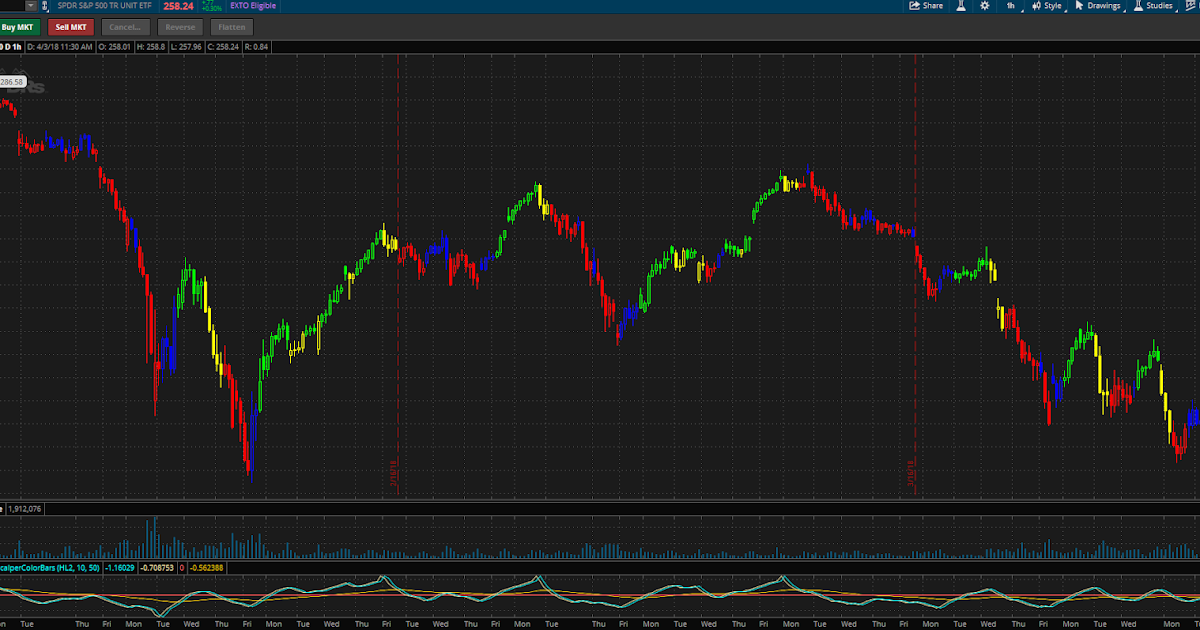Click the Reverse button
Screen dimensions: 1200x630
[180, 27]
